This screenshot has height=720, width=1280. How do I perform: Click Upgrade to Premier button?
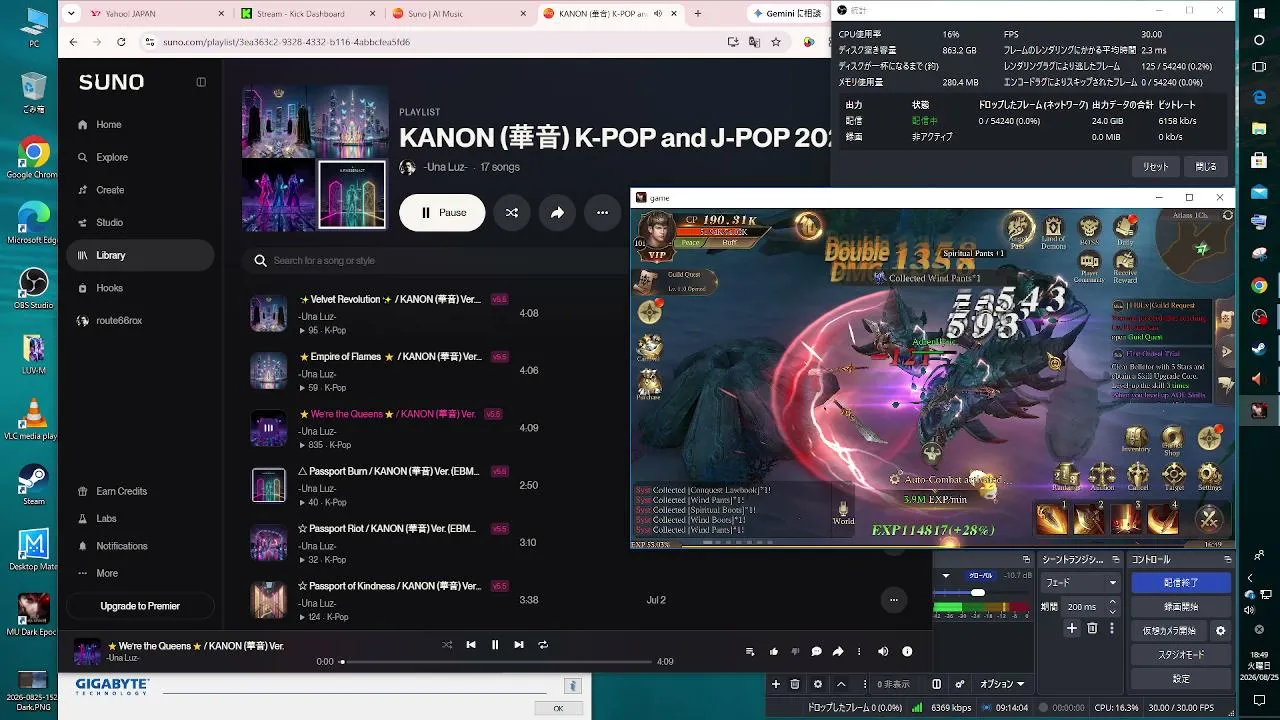140,606
